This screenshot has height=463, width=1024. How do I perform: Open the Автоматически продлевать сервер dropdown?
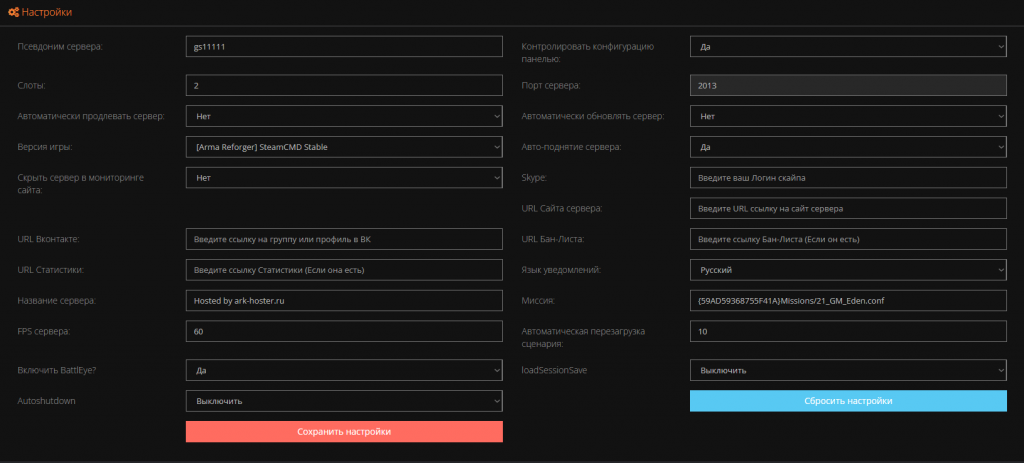point(344,116)
